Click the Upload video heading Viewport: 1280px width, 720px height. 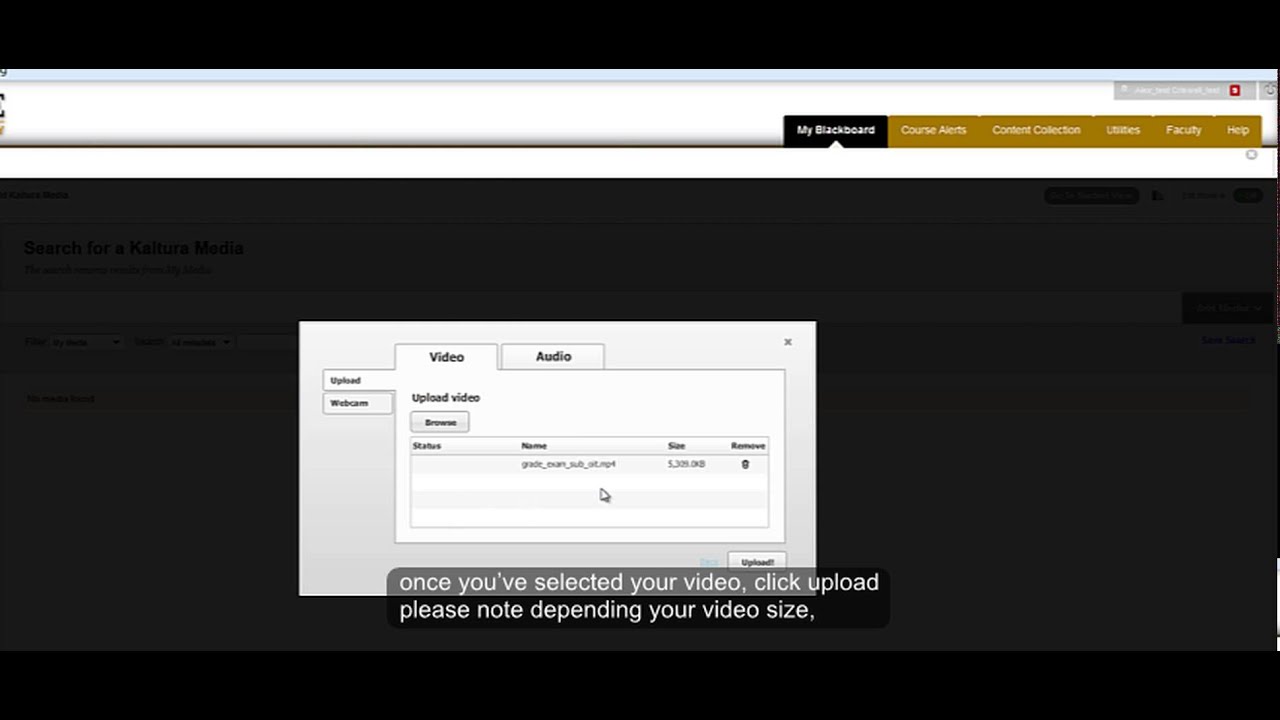(446, 398)
